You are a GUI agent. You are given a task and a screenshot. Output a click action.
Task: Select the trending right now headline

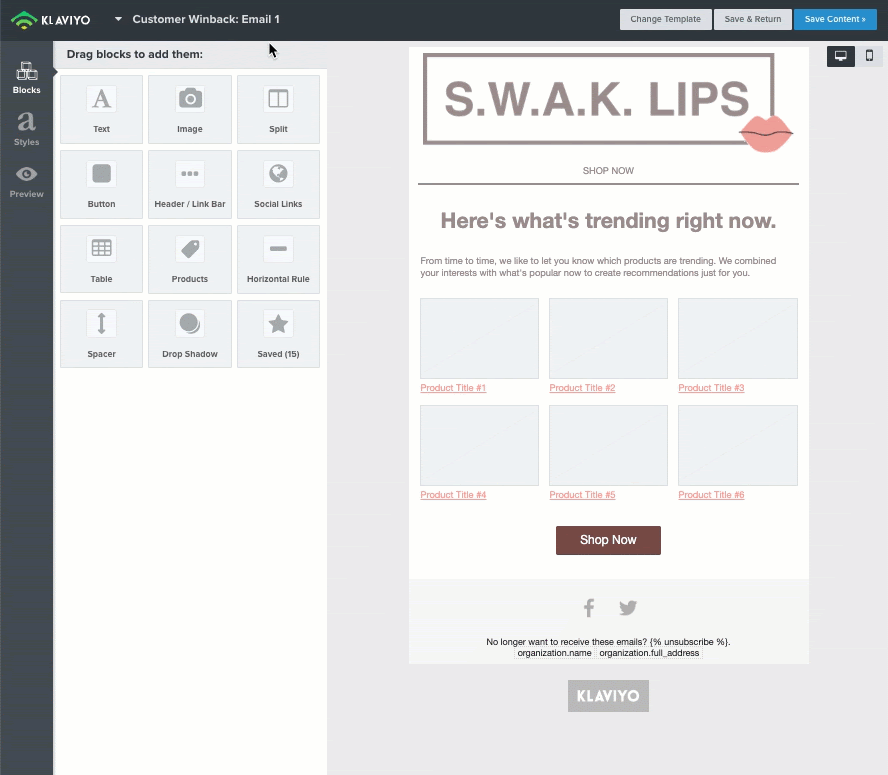608,221
